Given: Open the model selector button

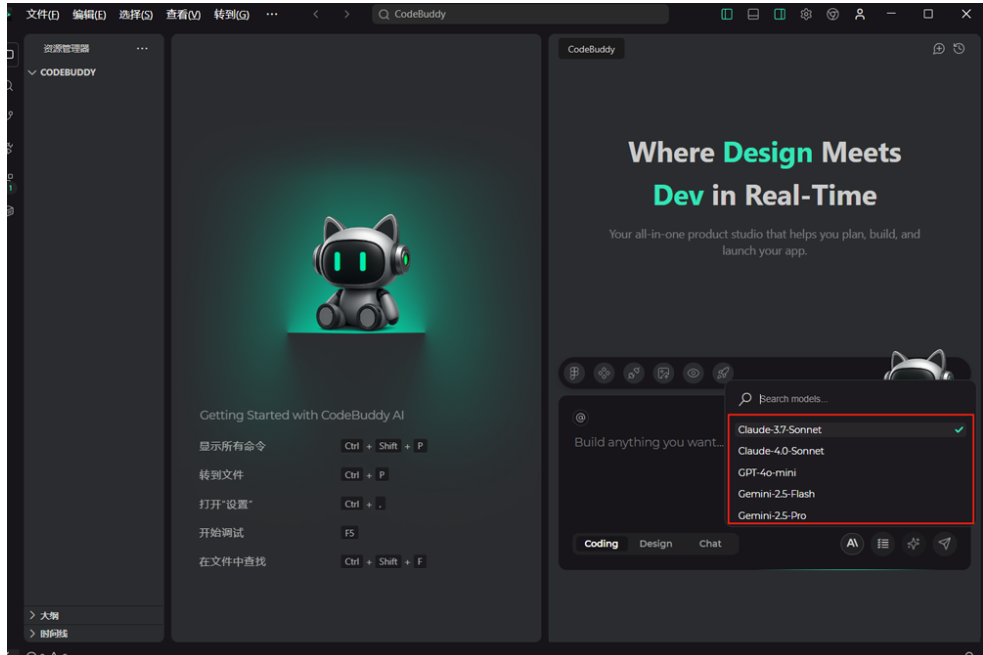Looking at the screenshot, I should point(852,543).
